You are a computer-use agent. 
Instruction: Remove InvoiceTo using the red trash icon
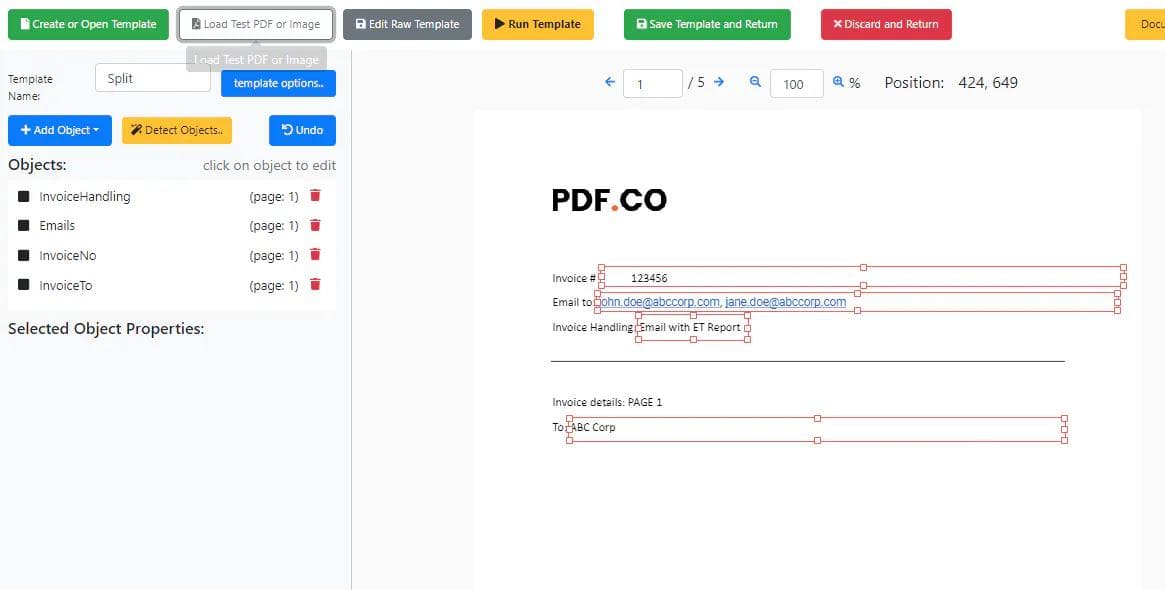(x=315, y=285)
